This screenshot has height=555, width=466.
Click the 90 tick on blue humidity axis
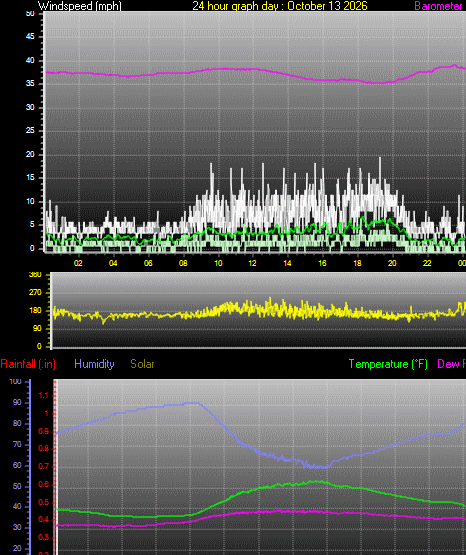tap(17, 402)
